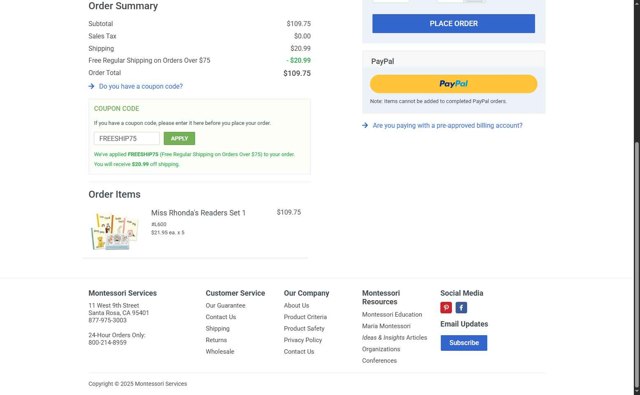The image size is (640, 395).
Task: Click arrow icon beside coupon code question
Action: (91, 86)
